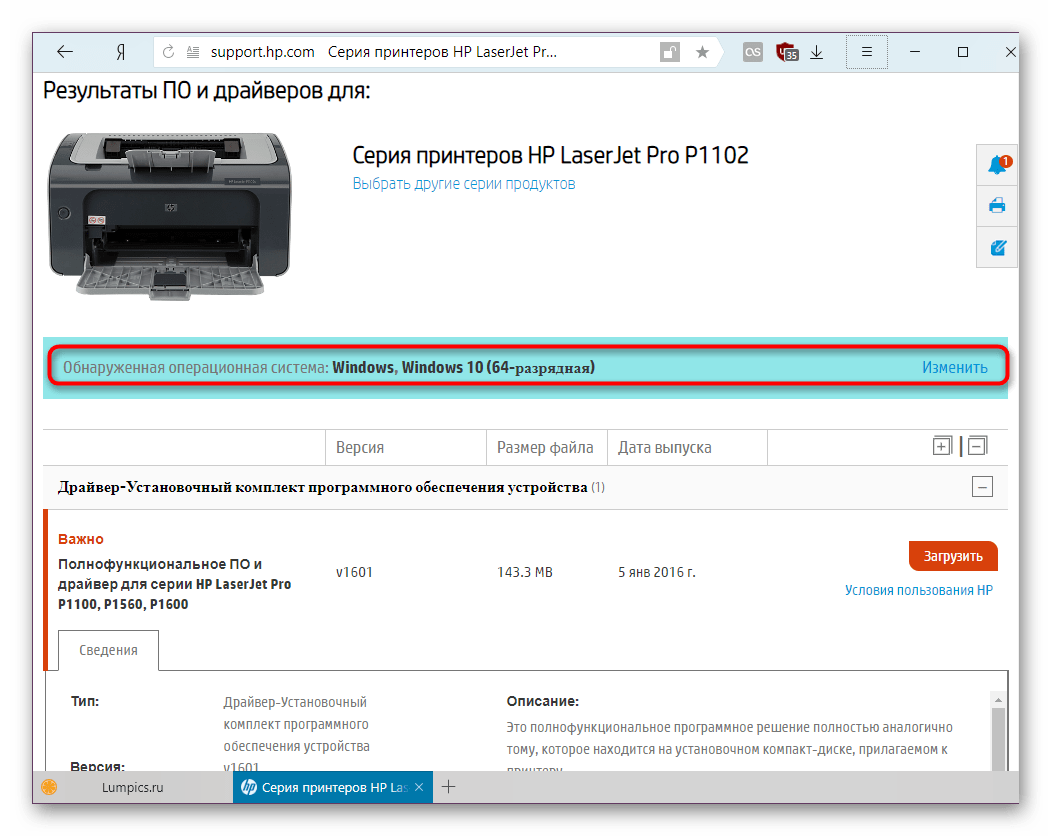Toggle reader mode icon in address bar

pos(192,52)
